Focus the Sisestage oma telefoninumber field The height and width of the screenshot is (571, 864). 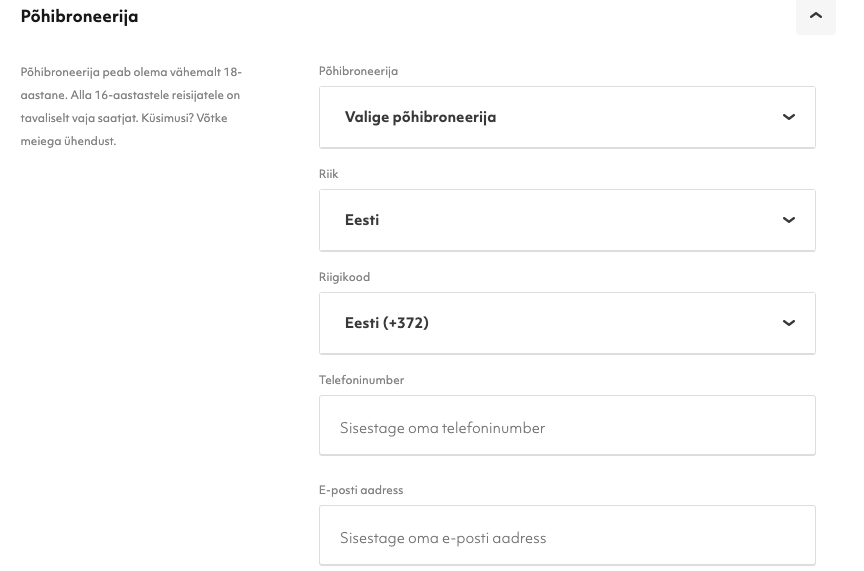(567, 425)
